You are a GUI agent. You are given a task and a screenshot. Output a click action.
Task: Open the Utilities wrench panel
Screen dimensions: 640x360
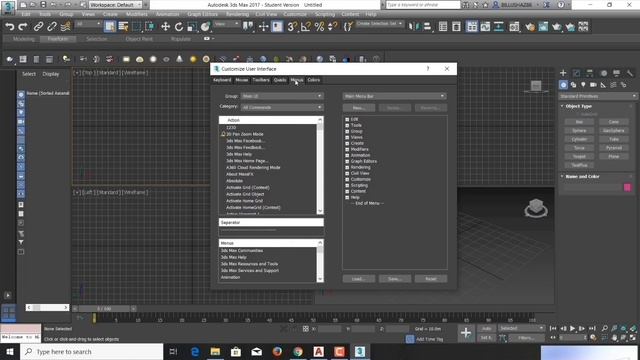[x=630, y=73]
